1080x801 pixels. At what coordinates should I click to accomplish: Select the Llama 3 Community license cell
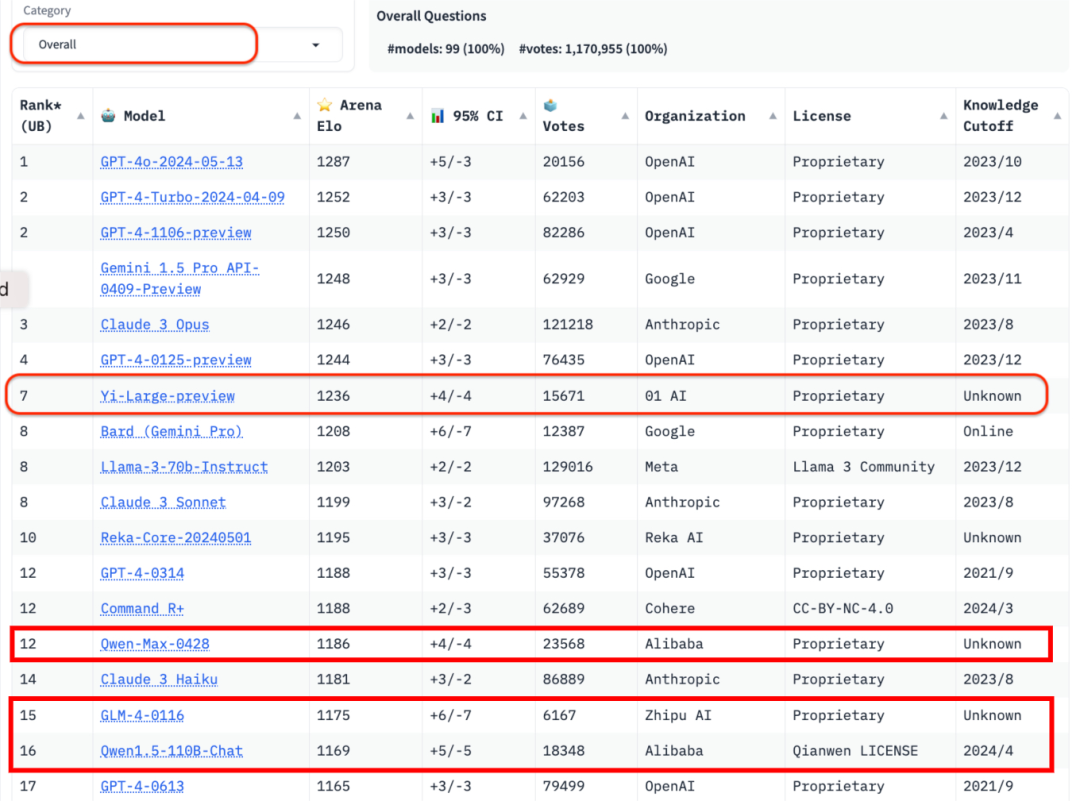(x=864, y=467)
